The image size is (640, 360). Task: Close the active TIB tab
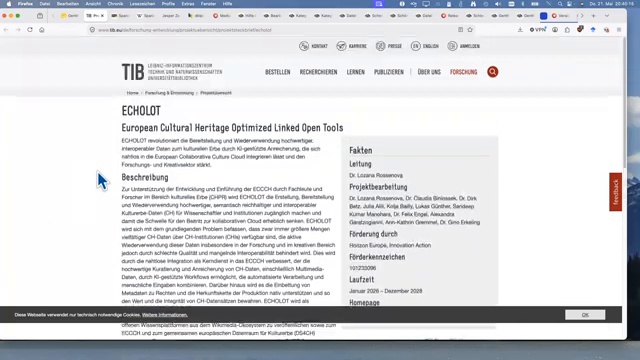(x=102, y=16)
